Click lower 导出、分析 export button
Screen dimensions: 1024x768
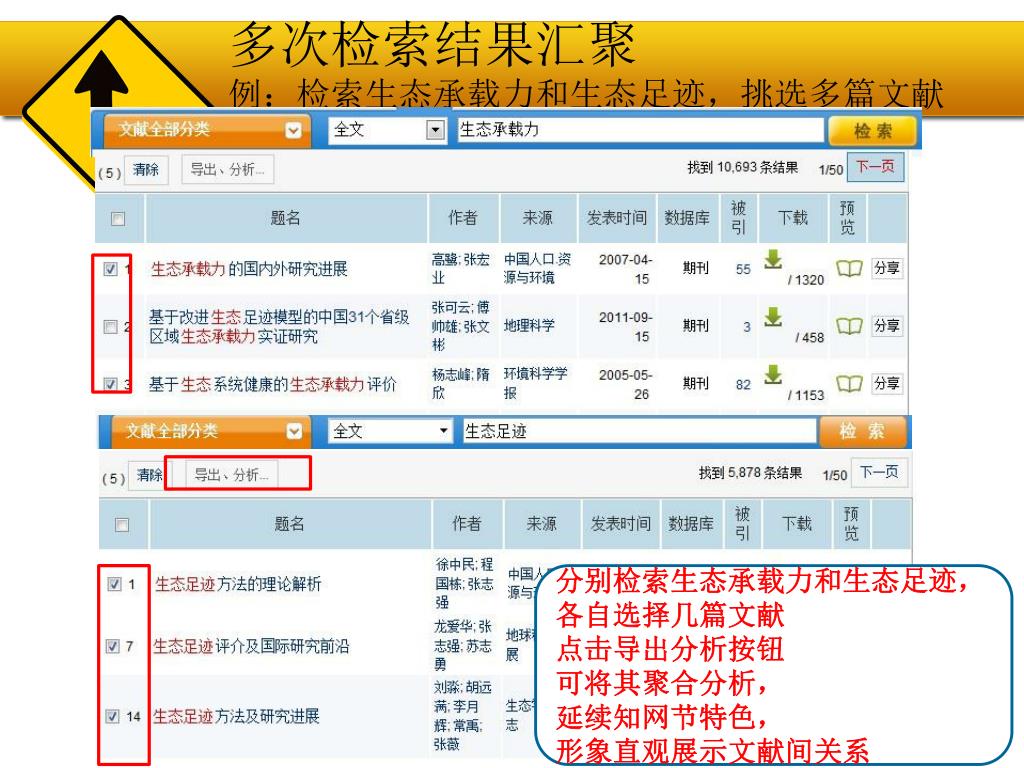pos(232,475)
